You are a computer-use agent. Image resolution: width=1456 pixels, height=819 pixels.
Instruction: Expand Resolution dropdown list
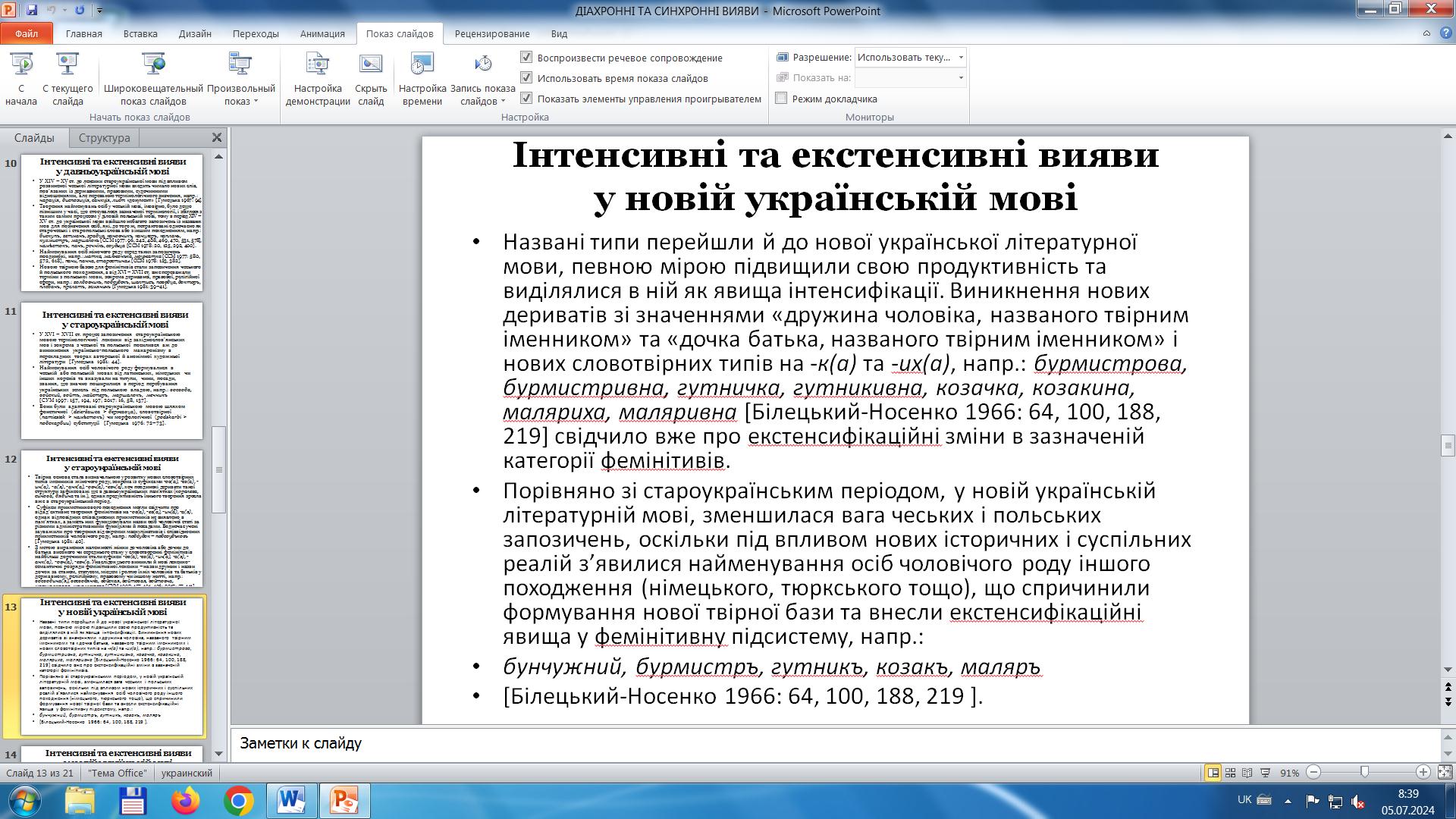[x=961, y=58]
